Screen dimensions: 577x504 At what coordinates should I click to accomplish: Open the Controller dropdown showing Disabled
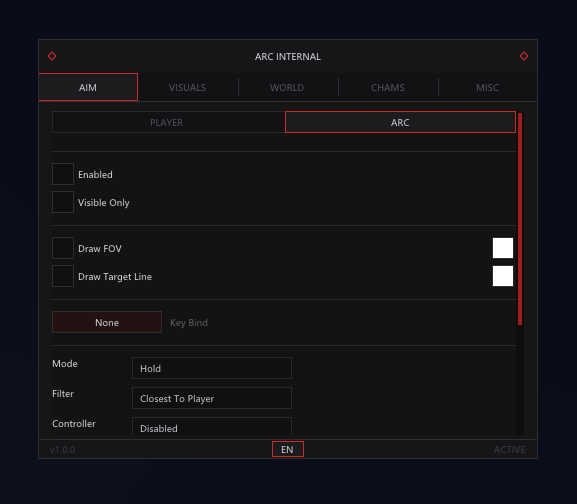[x=212, y=427]
